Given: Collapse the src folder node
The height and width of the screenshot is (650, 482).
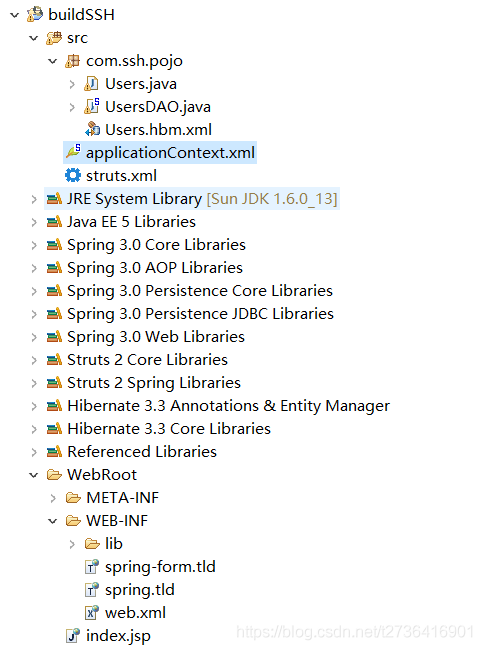Looking at the screenshot, I should 34,38.
